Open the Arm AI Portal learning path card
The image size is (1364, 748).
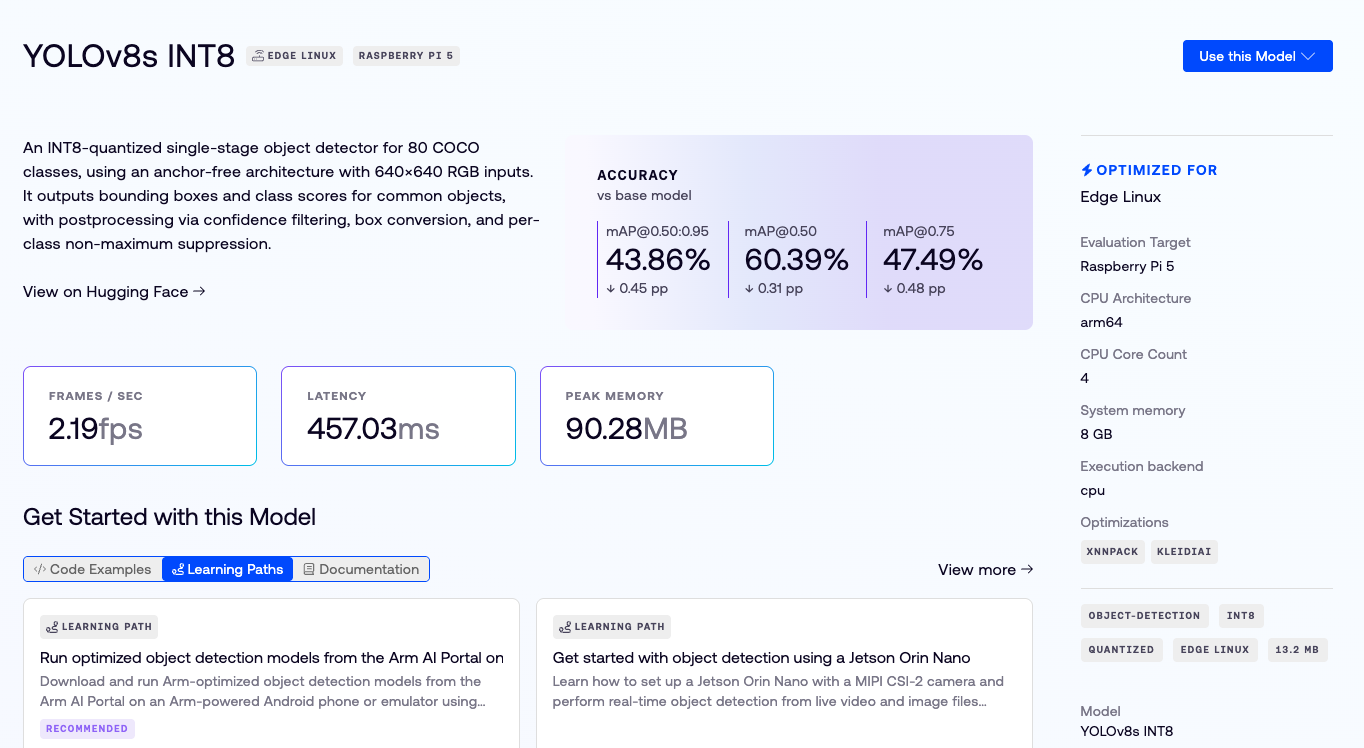click(x=271, y=673)
